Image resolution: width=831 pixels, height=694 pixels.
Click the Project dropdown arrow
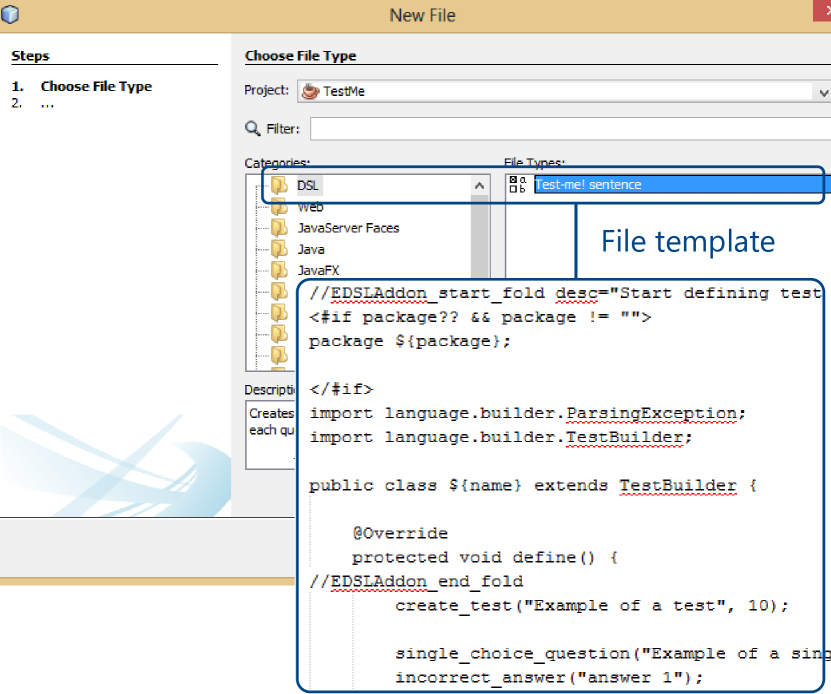[x=823, y=92]
